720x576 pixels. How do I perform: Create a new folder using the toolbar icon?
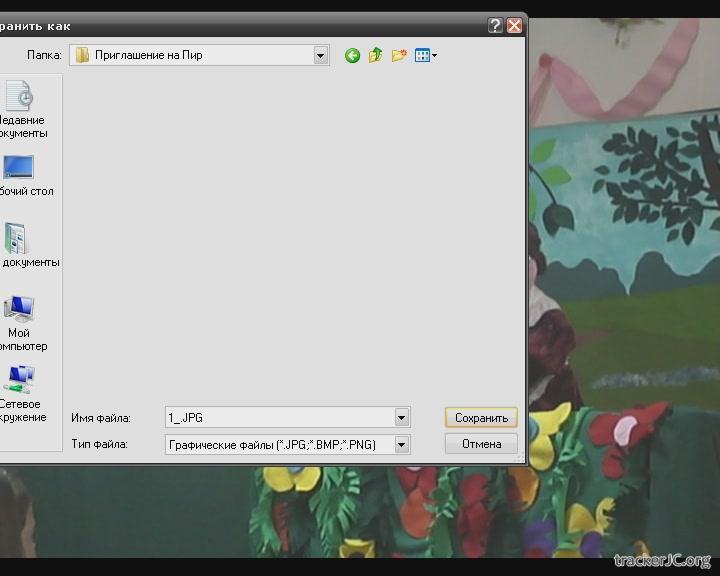click(x=399, y=56)
